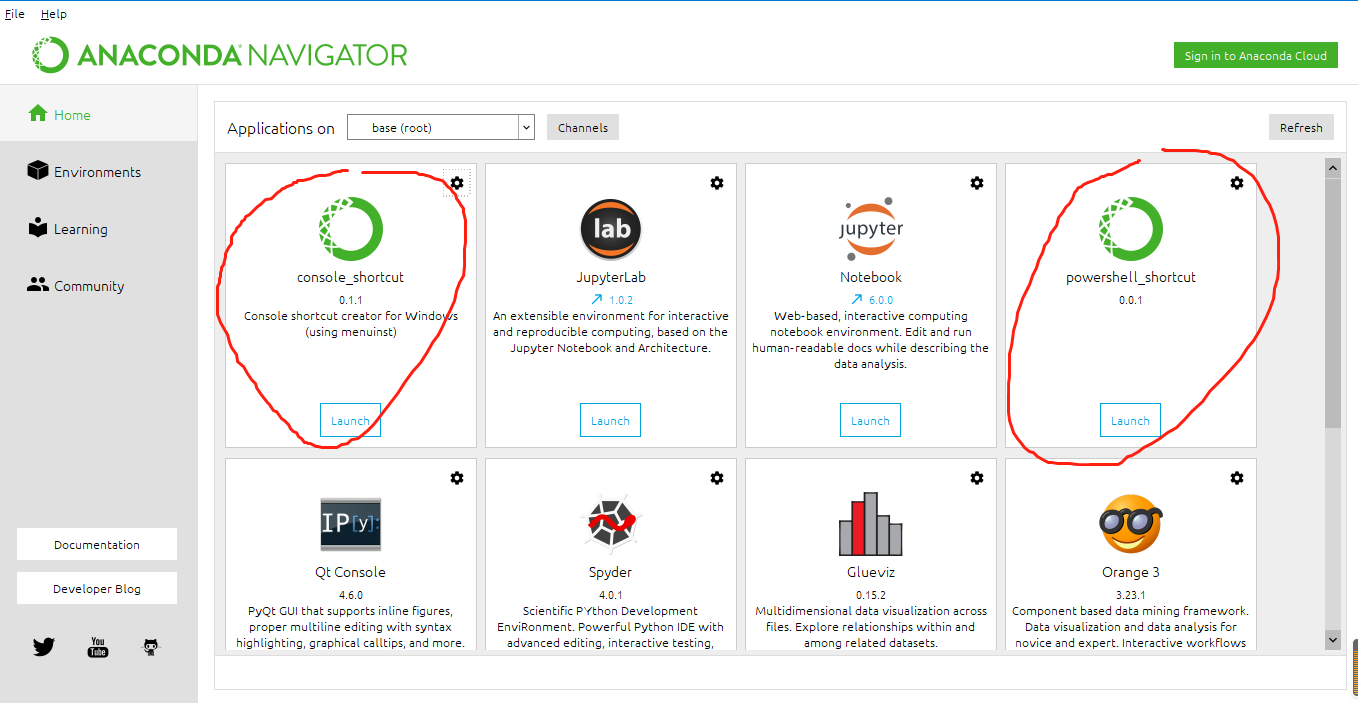Screen dimensions: 1358x703
Task: Launch powershell_shortcut
Action: (x=1130, y=420)
